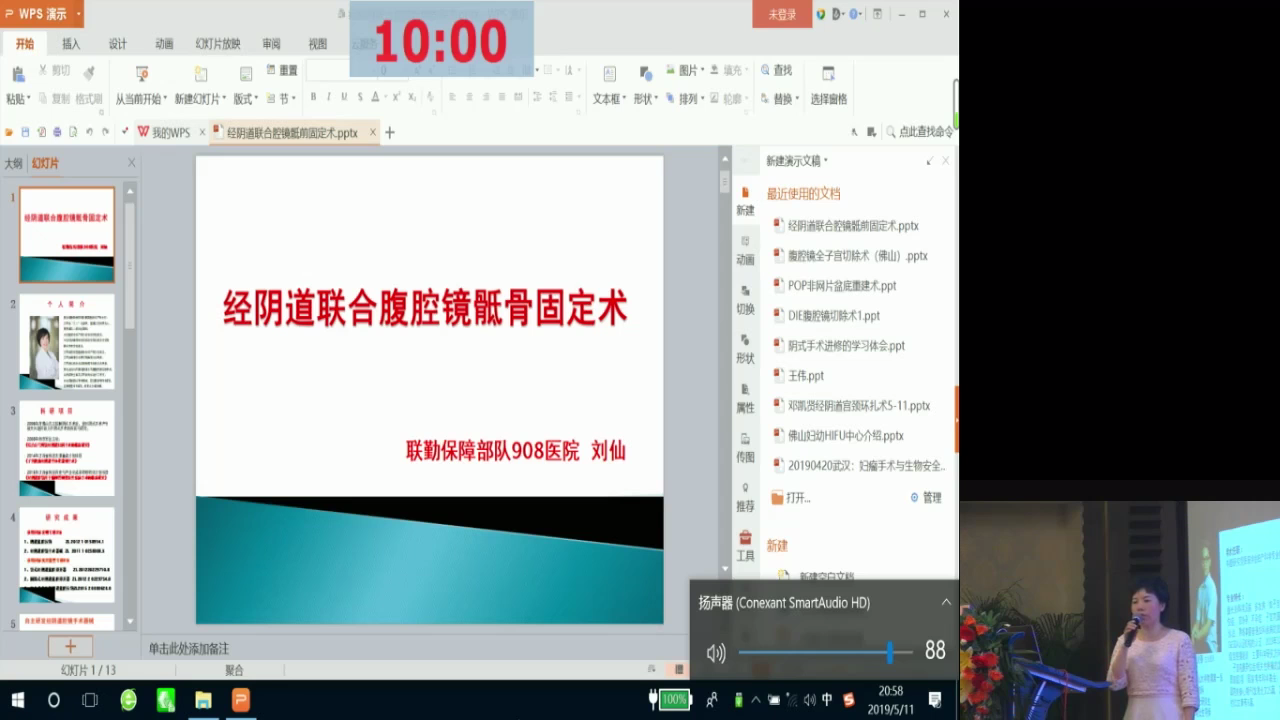Image resolution: width=1280 pixels, height=720 pixels.
Task: Toggle bold formatting with the B button
Action: coord(313,97)
